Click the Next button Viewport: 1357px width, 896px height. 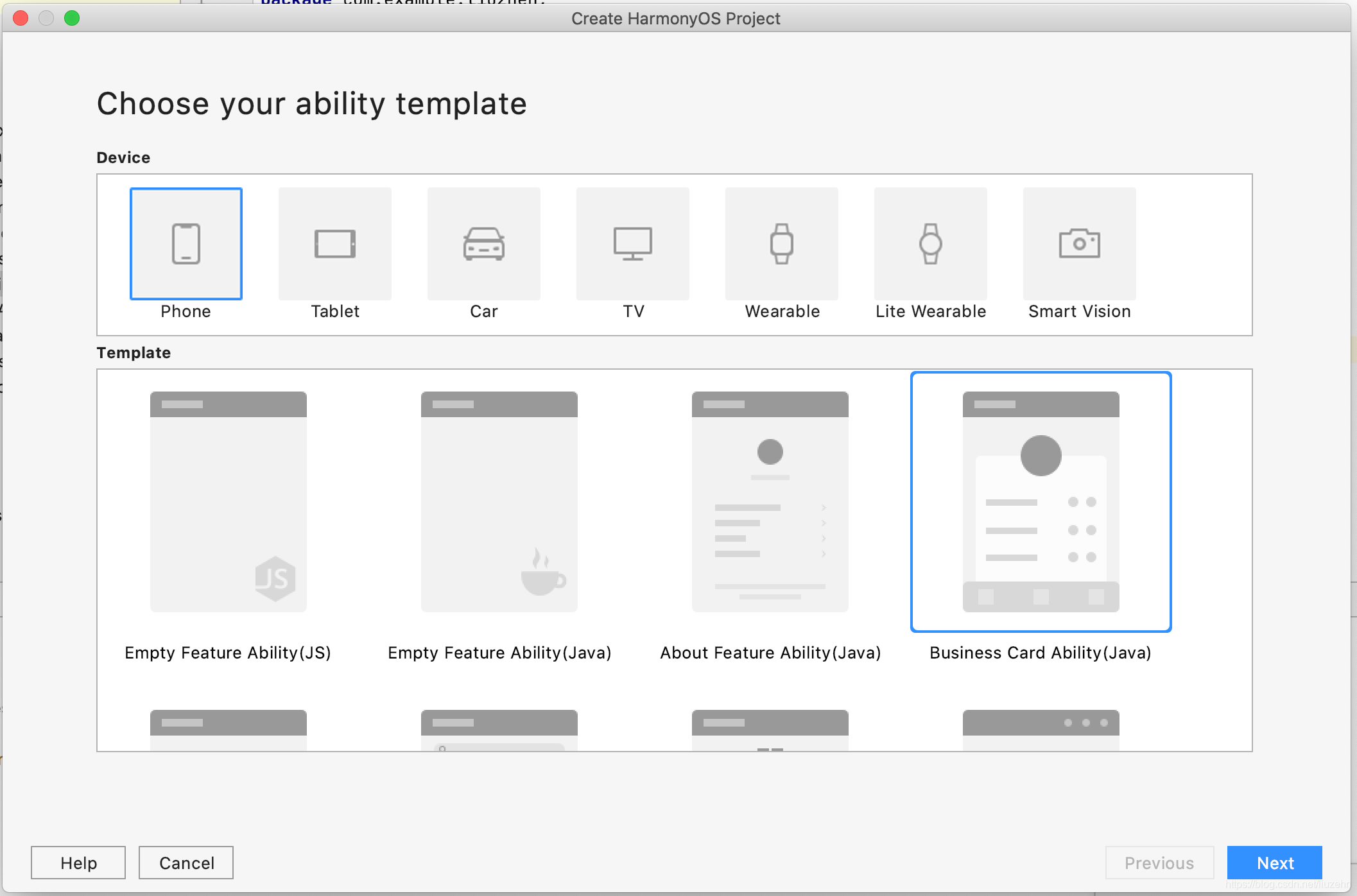click(1274, 863)
